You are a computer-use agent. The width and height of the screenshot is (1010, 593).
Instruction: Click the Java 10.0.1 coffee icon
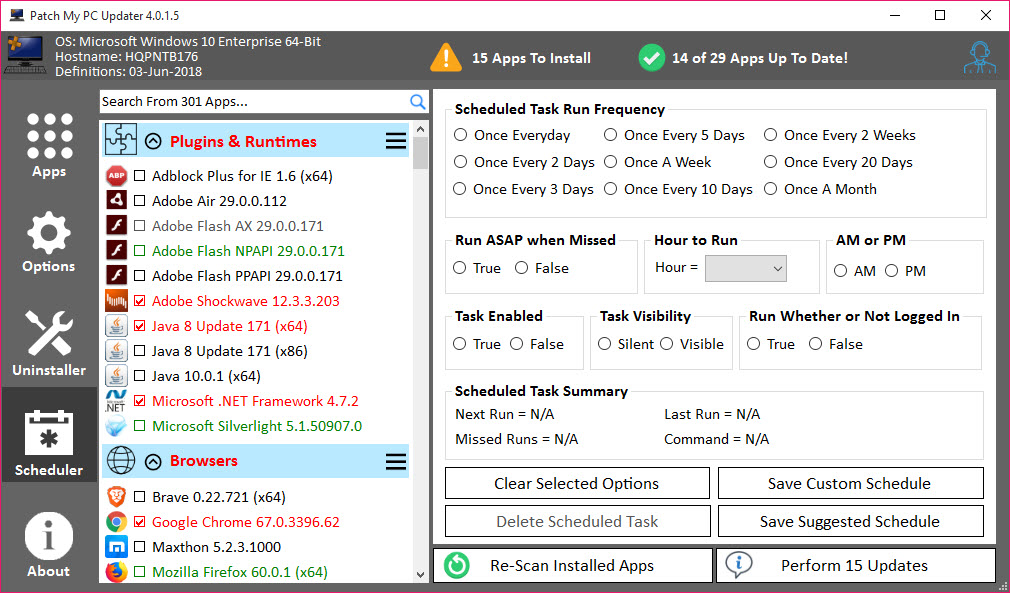[117, 376]
